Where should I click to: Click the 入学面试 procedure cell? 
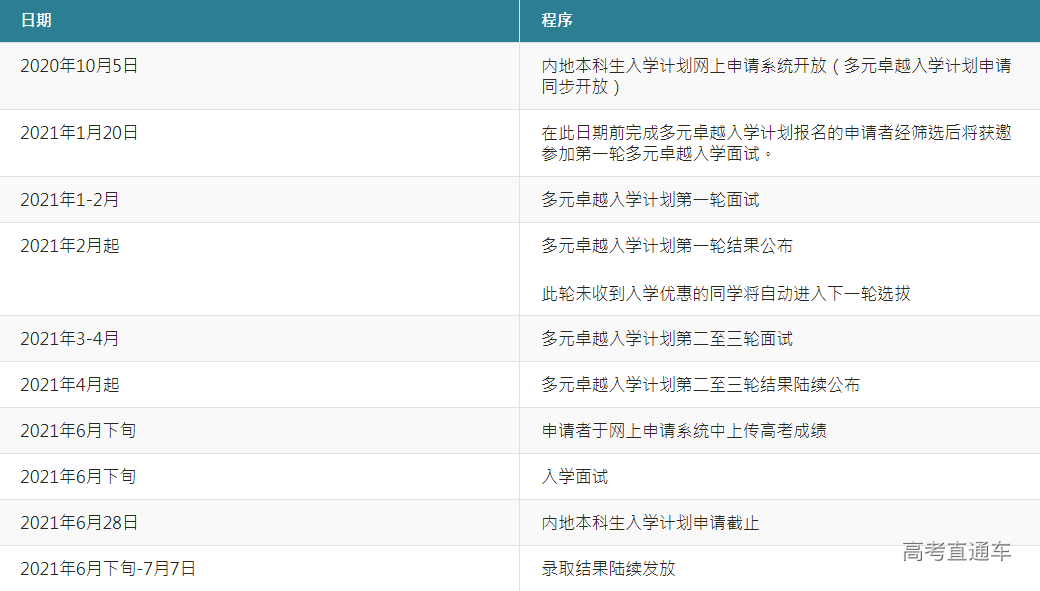point(575,477)
